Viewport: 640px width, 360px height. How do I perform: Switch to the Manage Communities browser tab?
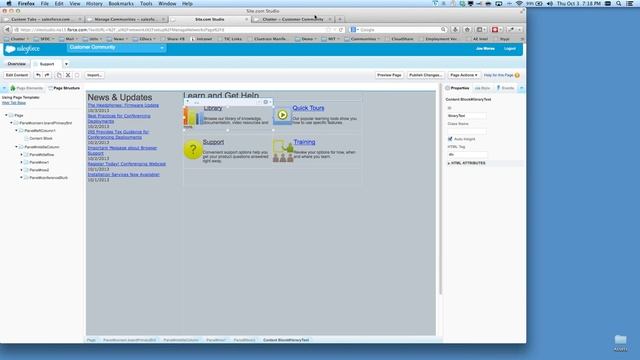(126, 19)
